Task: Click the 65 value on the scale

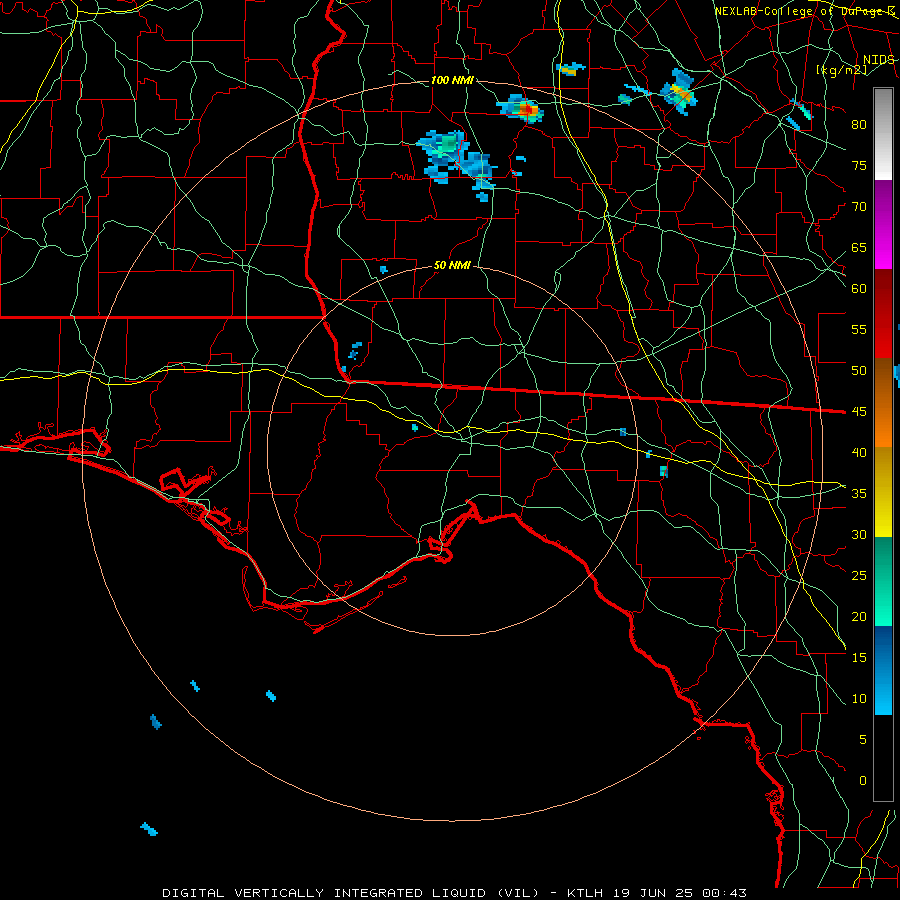Action: (x=859, y=247)
